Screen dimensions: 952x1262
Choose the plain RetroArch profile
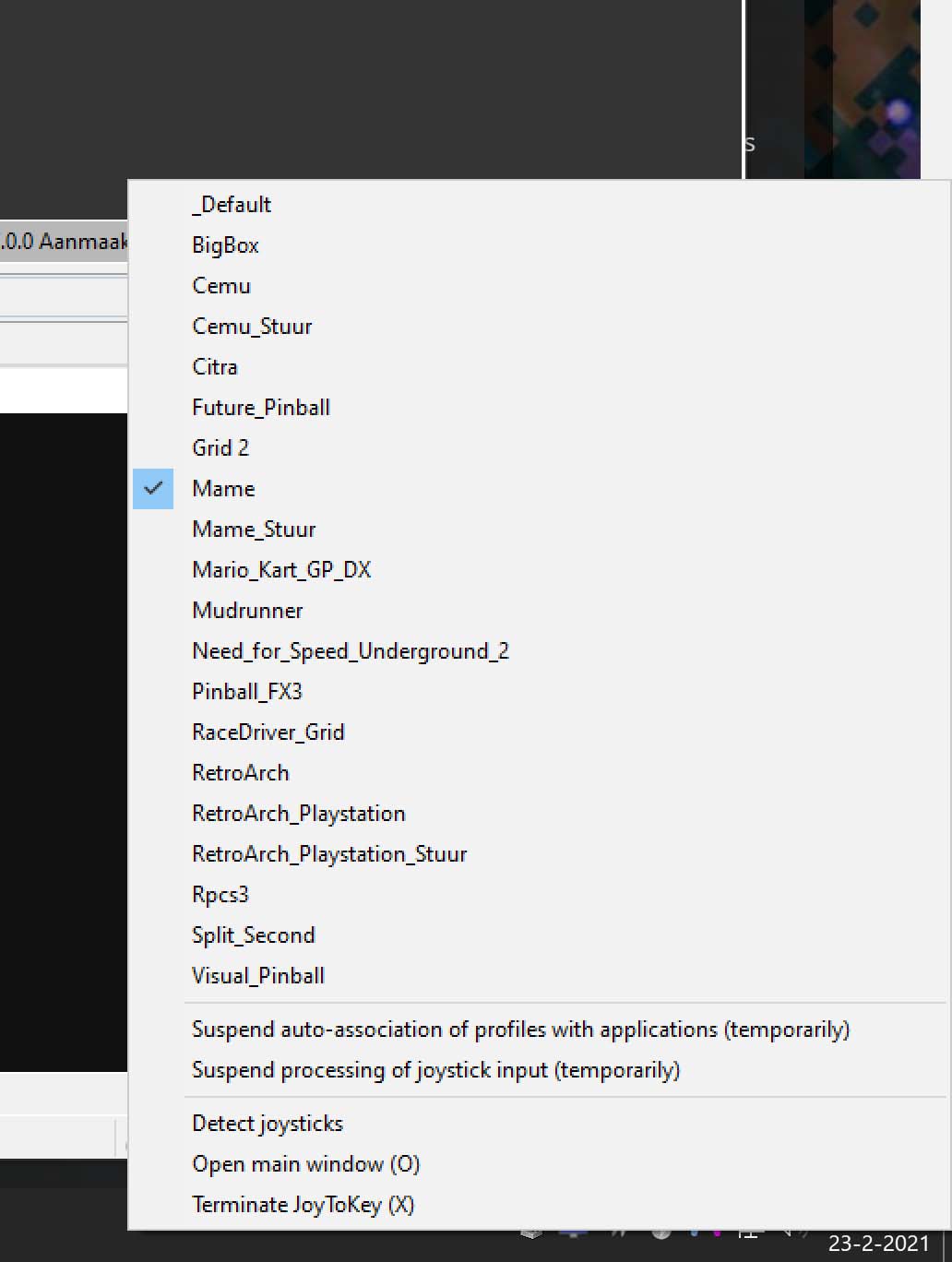tap(539, 773)
